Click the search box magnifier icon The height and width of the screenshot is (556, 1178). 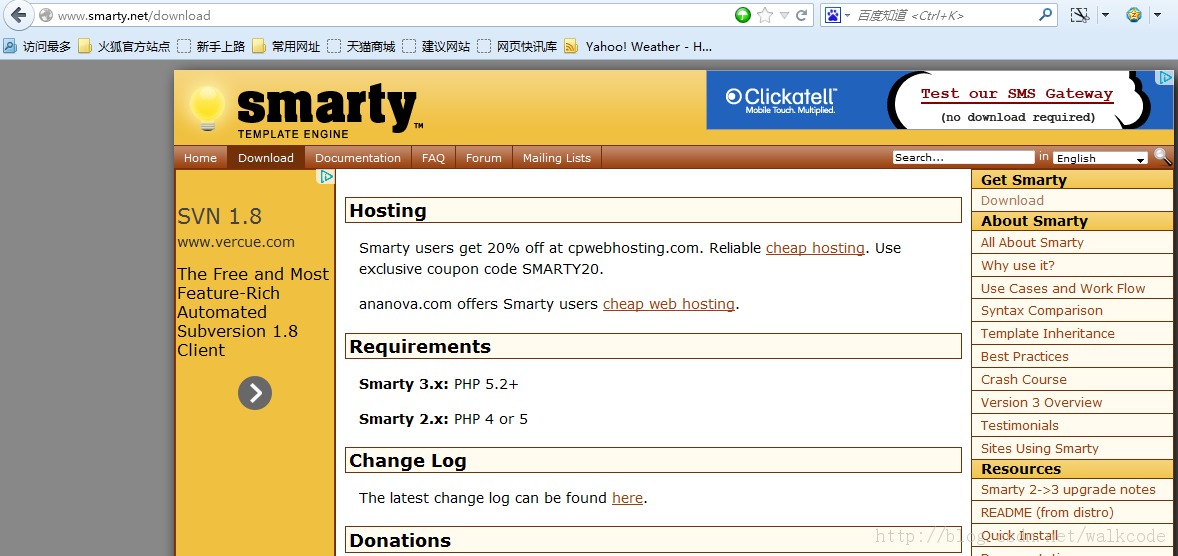coord(1046,14)
